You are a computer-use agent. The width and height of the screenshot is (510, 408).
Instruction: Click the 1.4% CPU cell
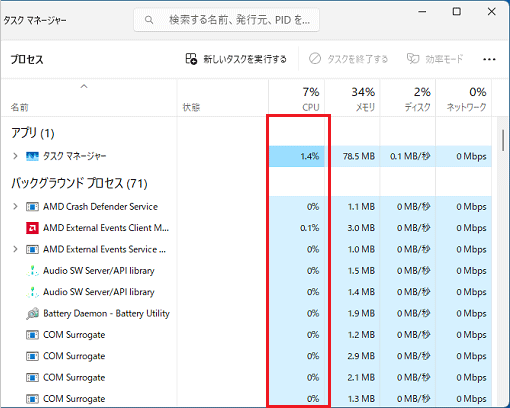[x=297, y=156]
